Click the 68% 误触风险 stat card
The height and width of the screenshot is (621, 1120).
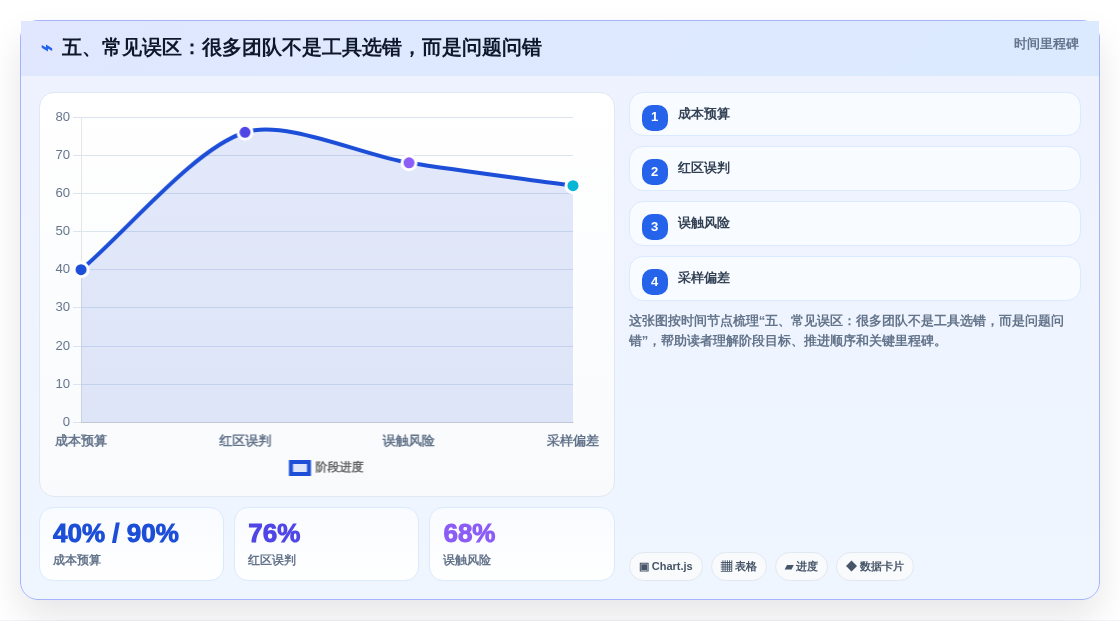522,544
